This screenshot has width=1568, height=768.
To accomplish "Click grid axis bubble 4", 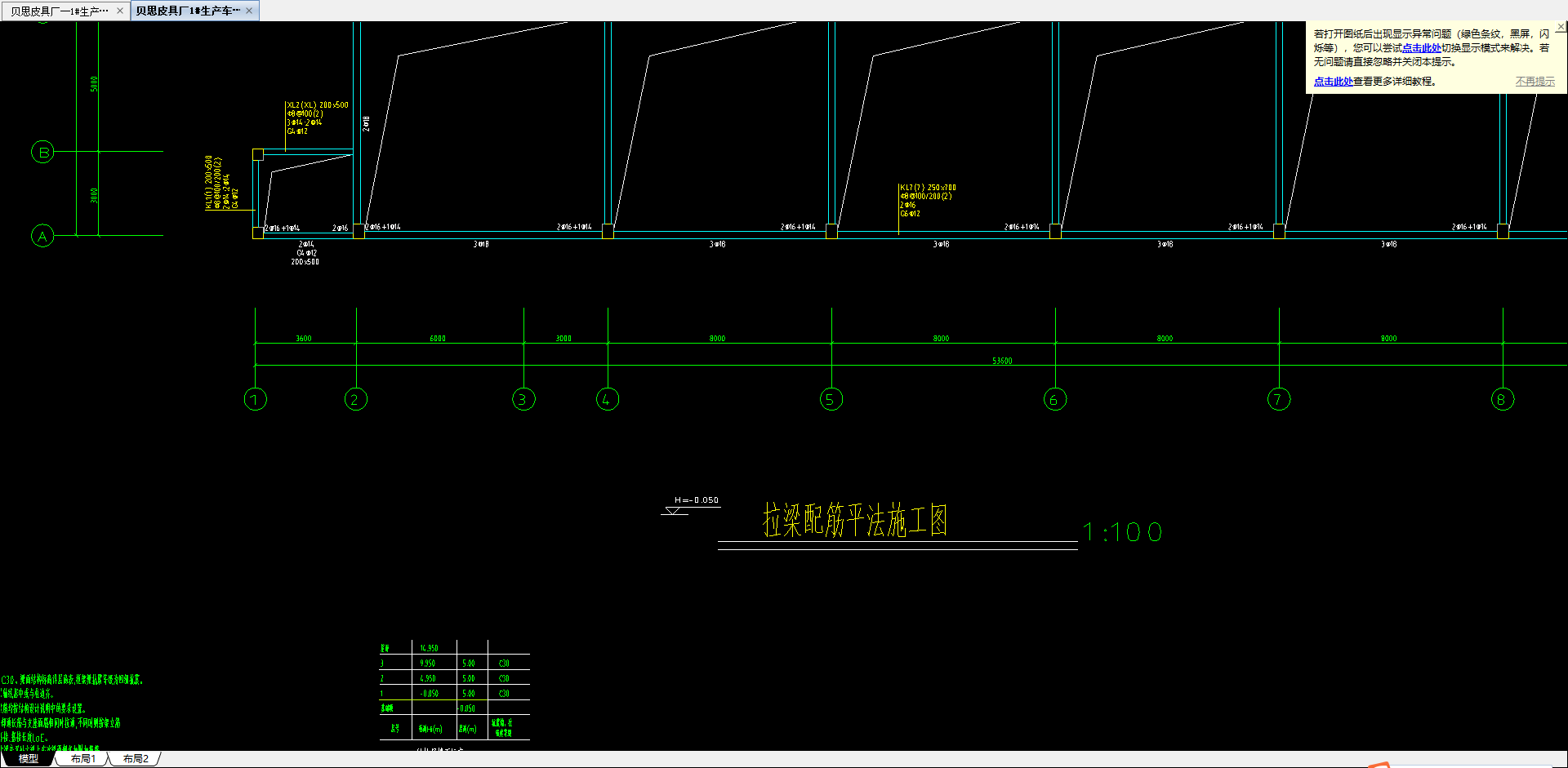I will click(x=608, y=399).
